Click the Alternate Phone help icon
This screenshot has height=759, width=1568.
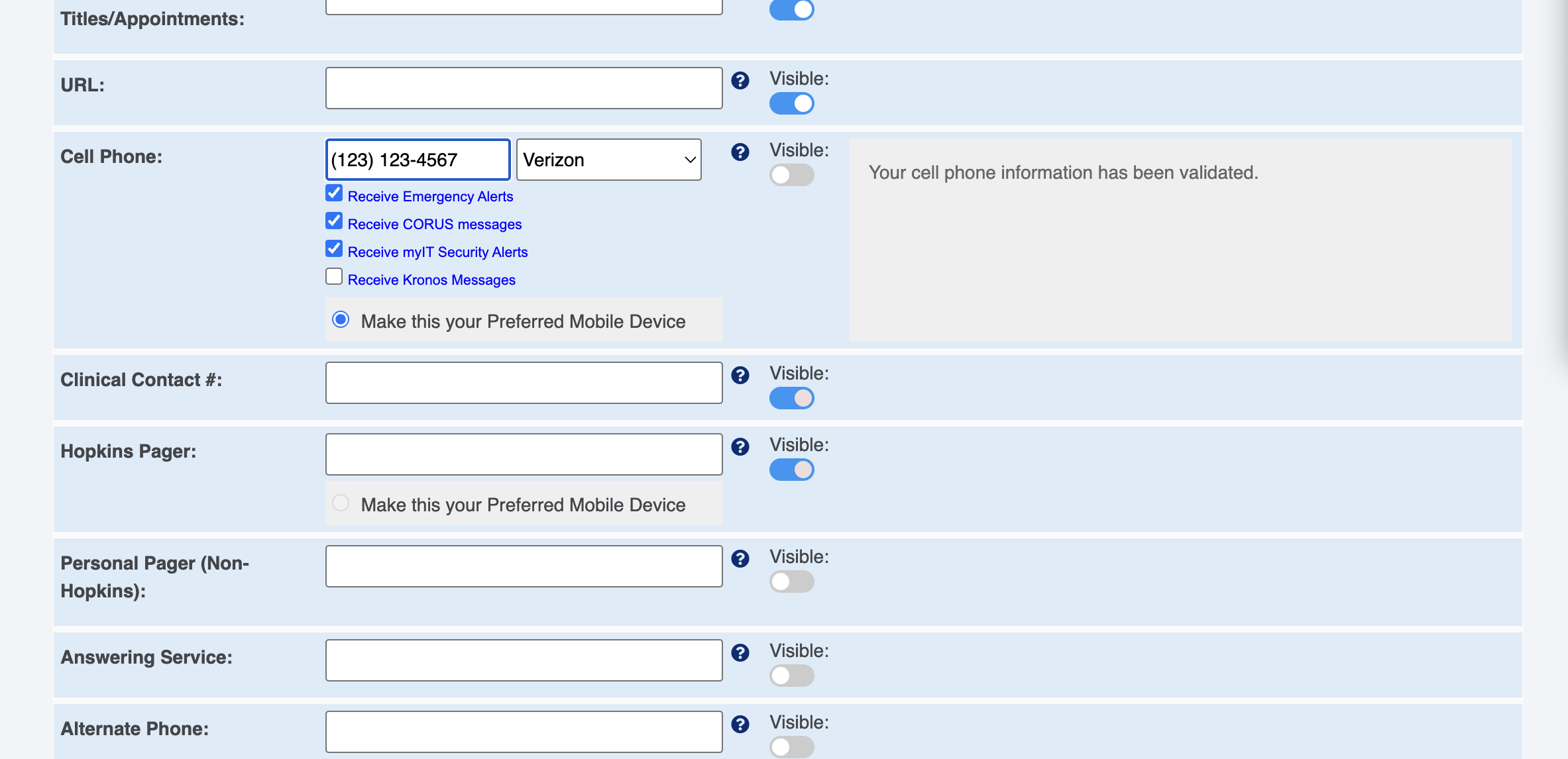[x=740, y=725]
